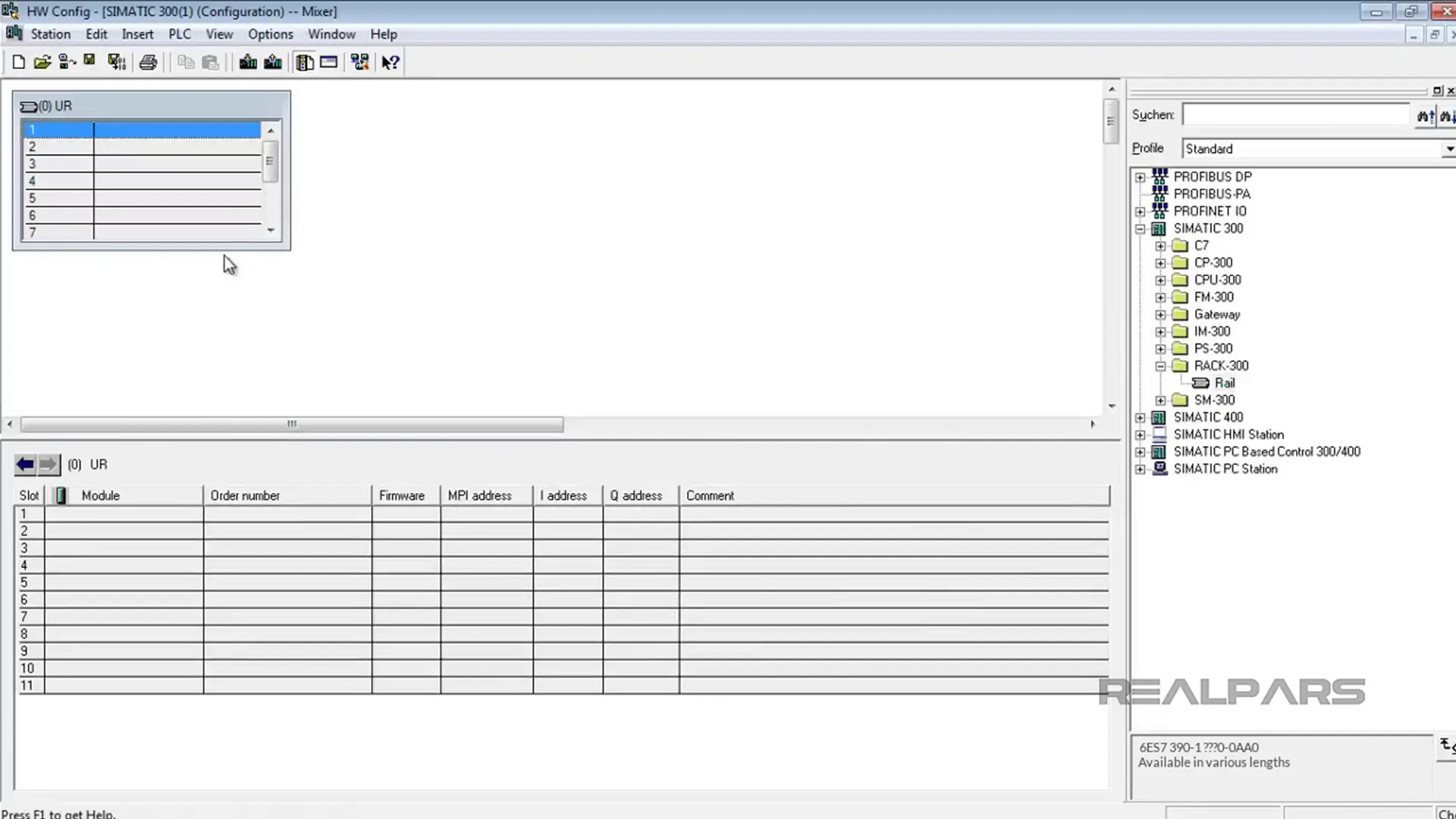Save the current station
The height and width of the screenshot is (819, 1456).
point(89,61)
